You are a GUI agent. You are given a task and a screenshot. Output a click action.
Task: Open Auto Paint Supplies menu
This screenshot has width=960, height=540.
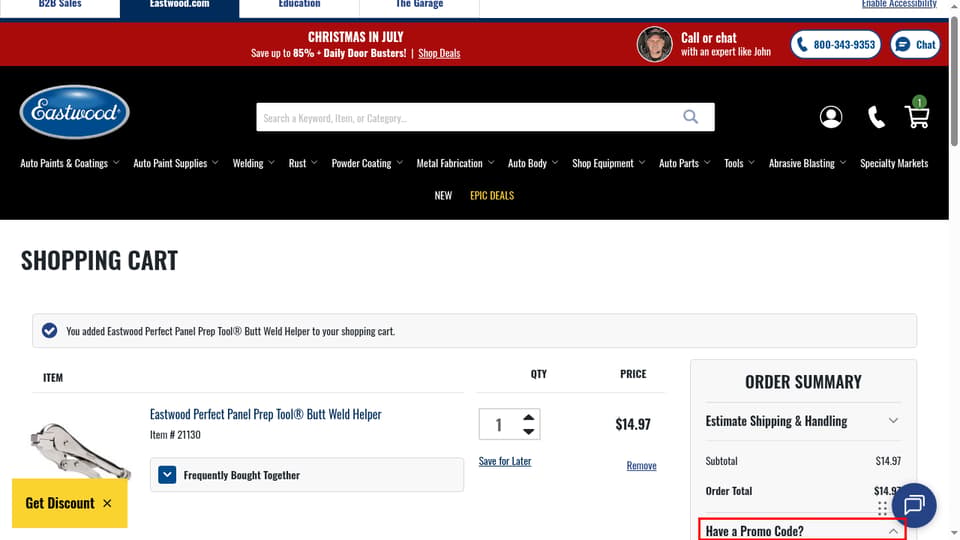[176, 163]
